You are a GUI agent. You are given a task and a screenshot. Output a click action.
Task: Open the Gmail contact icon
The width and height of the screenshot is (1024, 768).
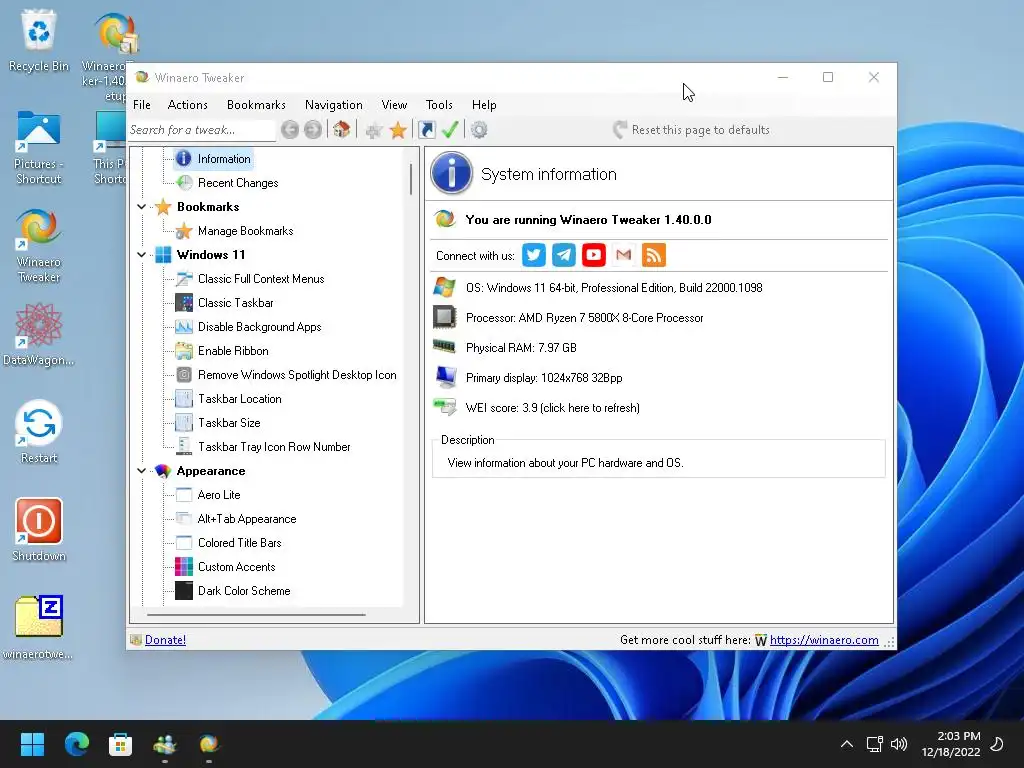pos(624,255)
